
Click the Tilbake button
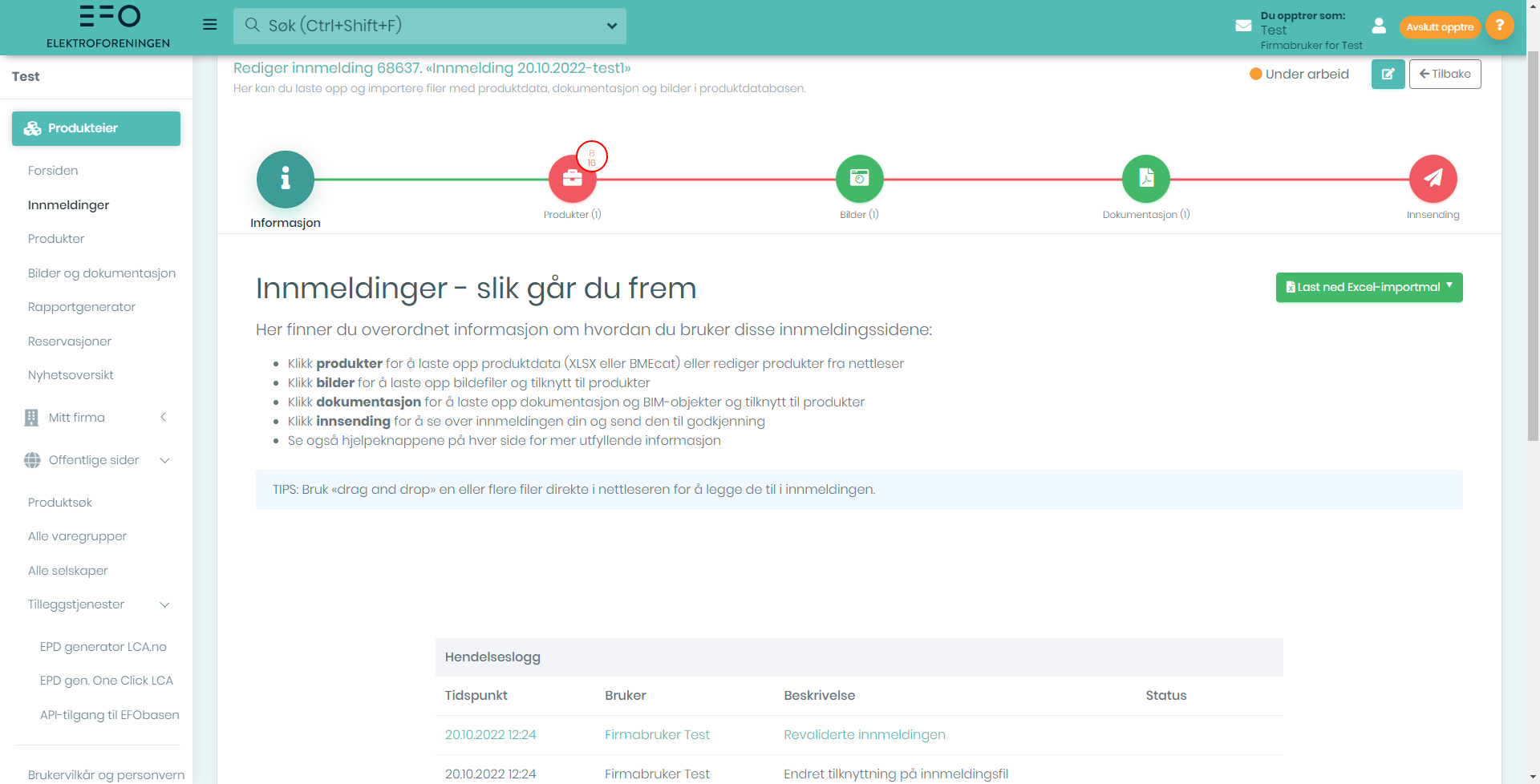(x=1445, y=75)
